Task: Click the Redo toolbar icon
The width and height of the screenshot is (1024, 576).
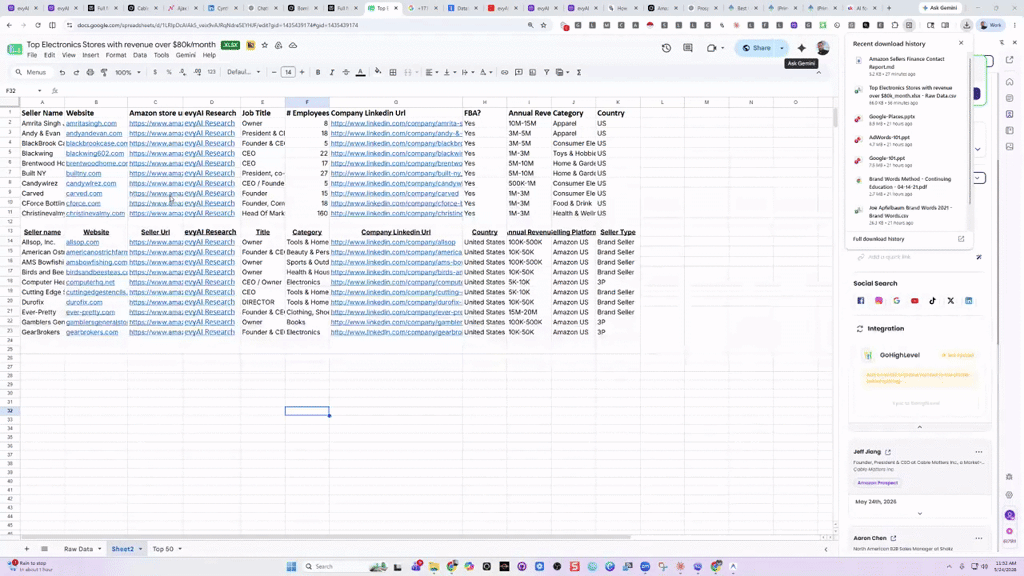Action: click(76, 72)
